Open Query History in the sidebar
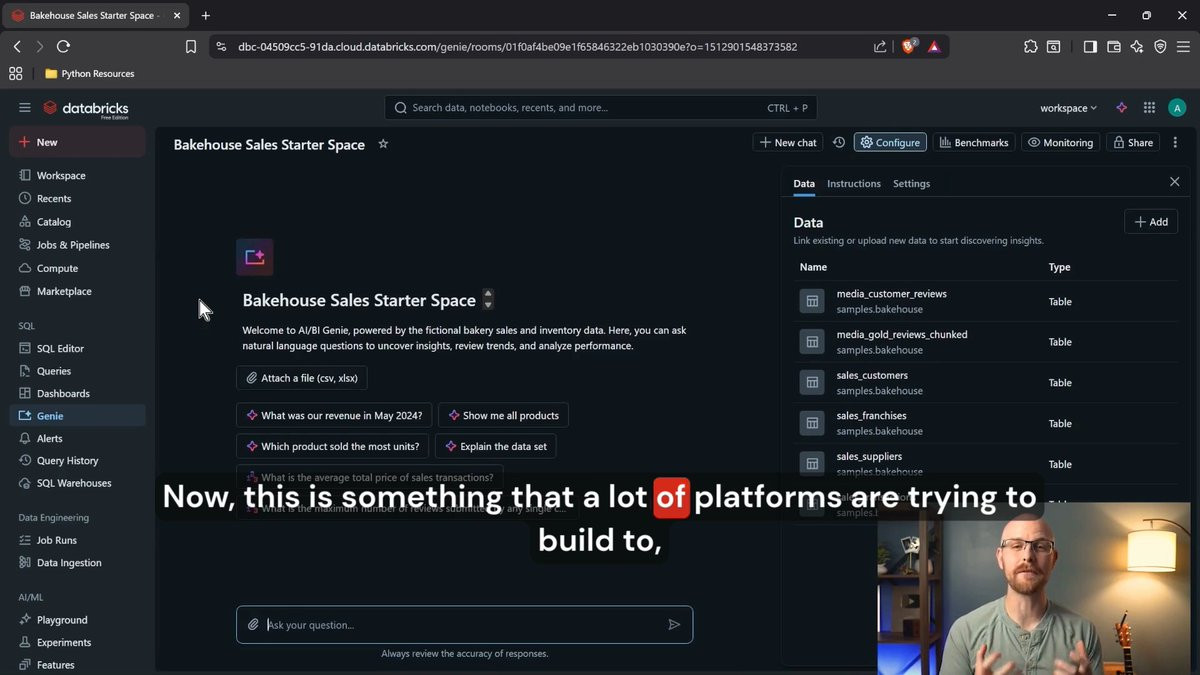The image size is (1200, 675). (x=78, y=461)
